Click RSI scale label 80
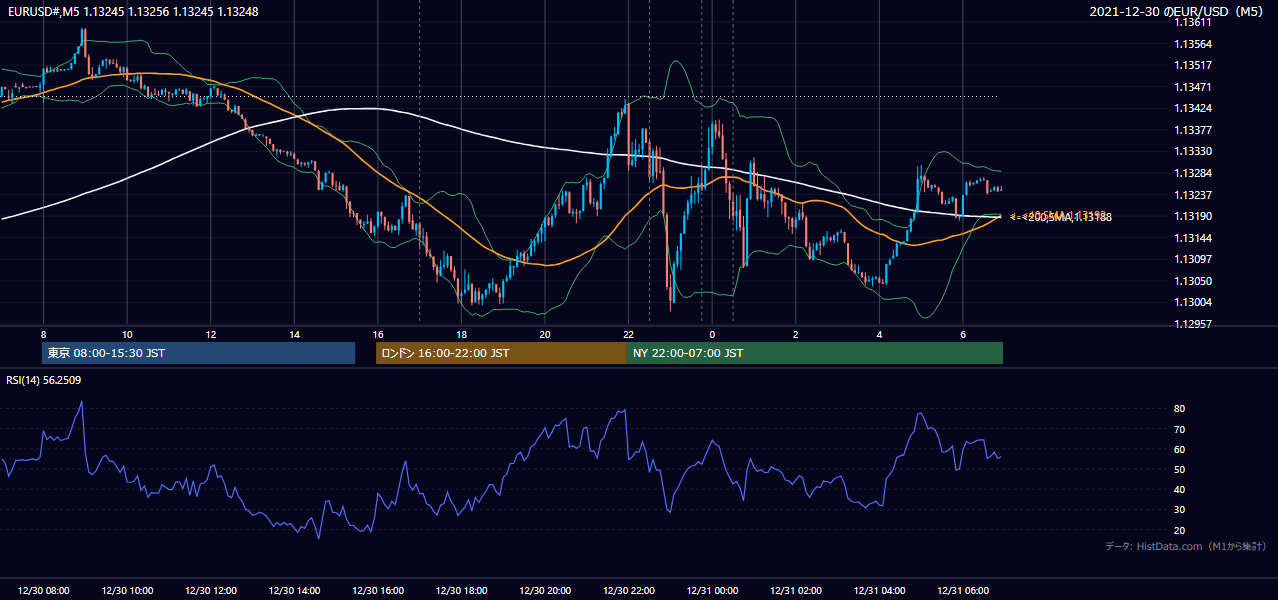Image resolution: width=1278 pixels, height=600 pixels. point(1180,409)
